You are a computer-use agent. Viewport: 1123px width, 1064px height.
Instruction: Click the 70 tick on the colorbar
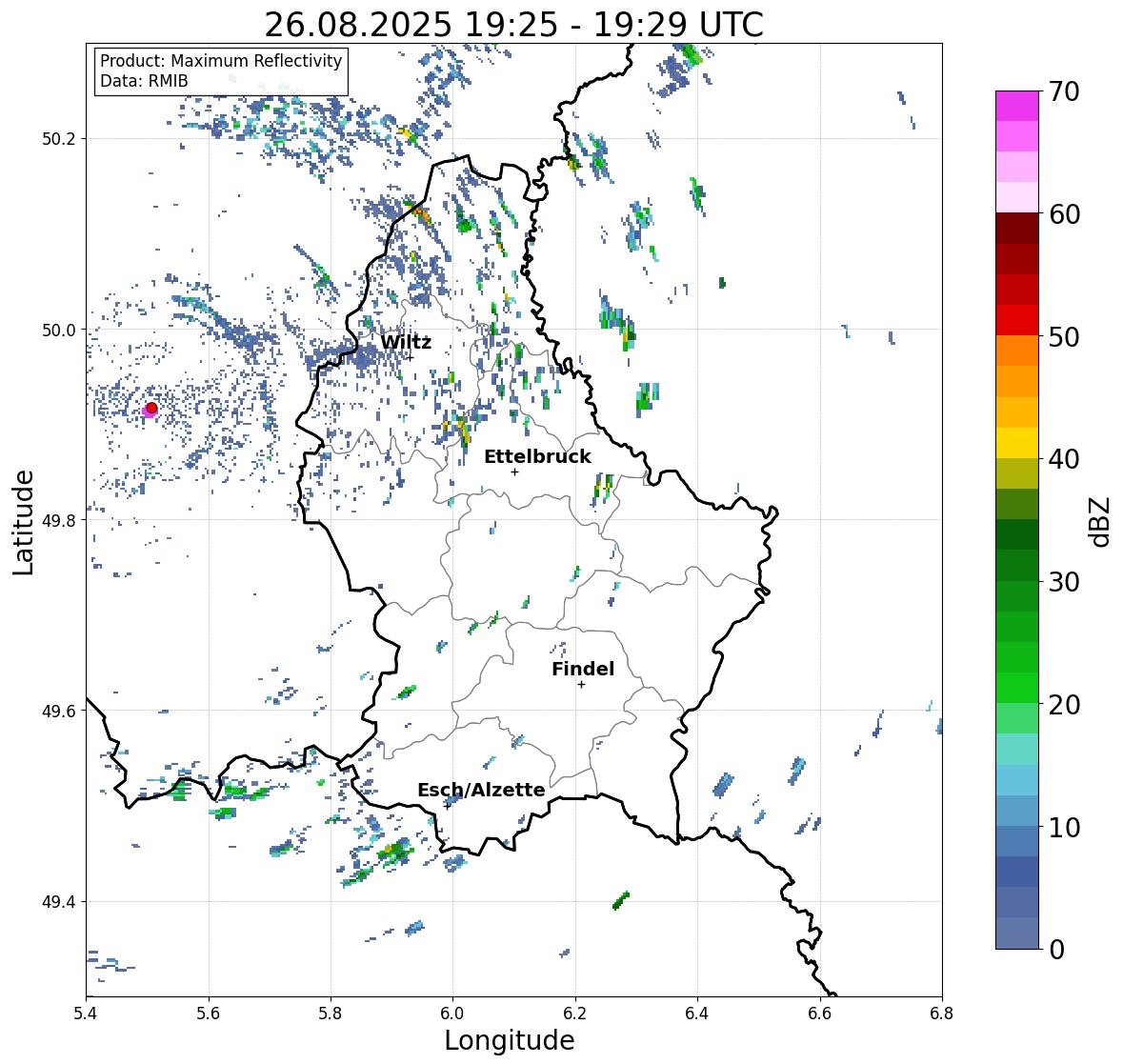[x=1064, y=90]
